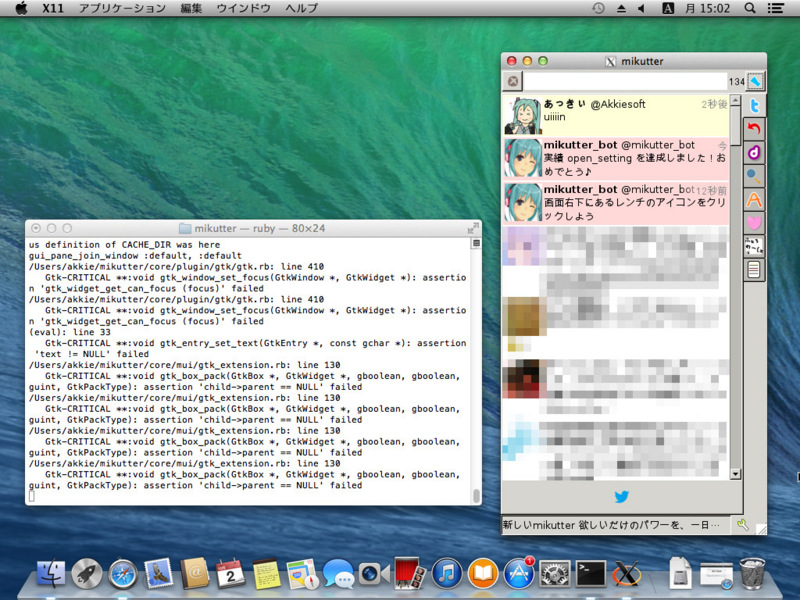The width and height of the screenshot is (800, 600).
Task: Click the mikutter timeline scrollbar thumb
Action: (735, 126)
